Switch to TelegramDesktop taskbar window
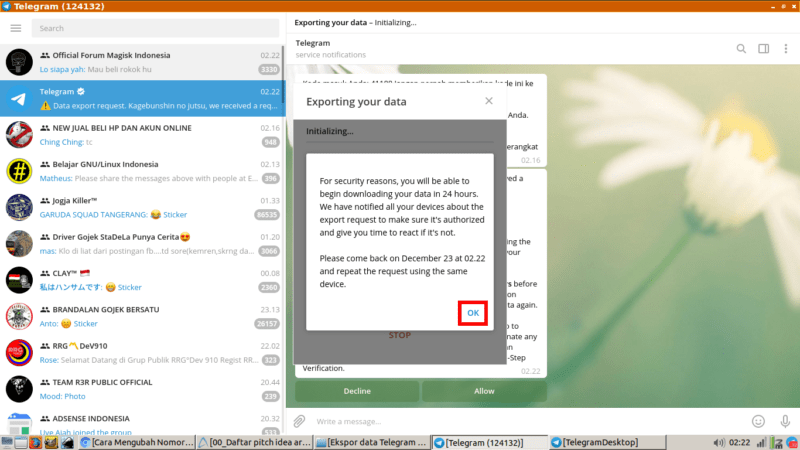This screenshot has width=800, height=450. click(607, 442)
